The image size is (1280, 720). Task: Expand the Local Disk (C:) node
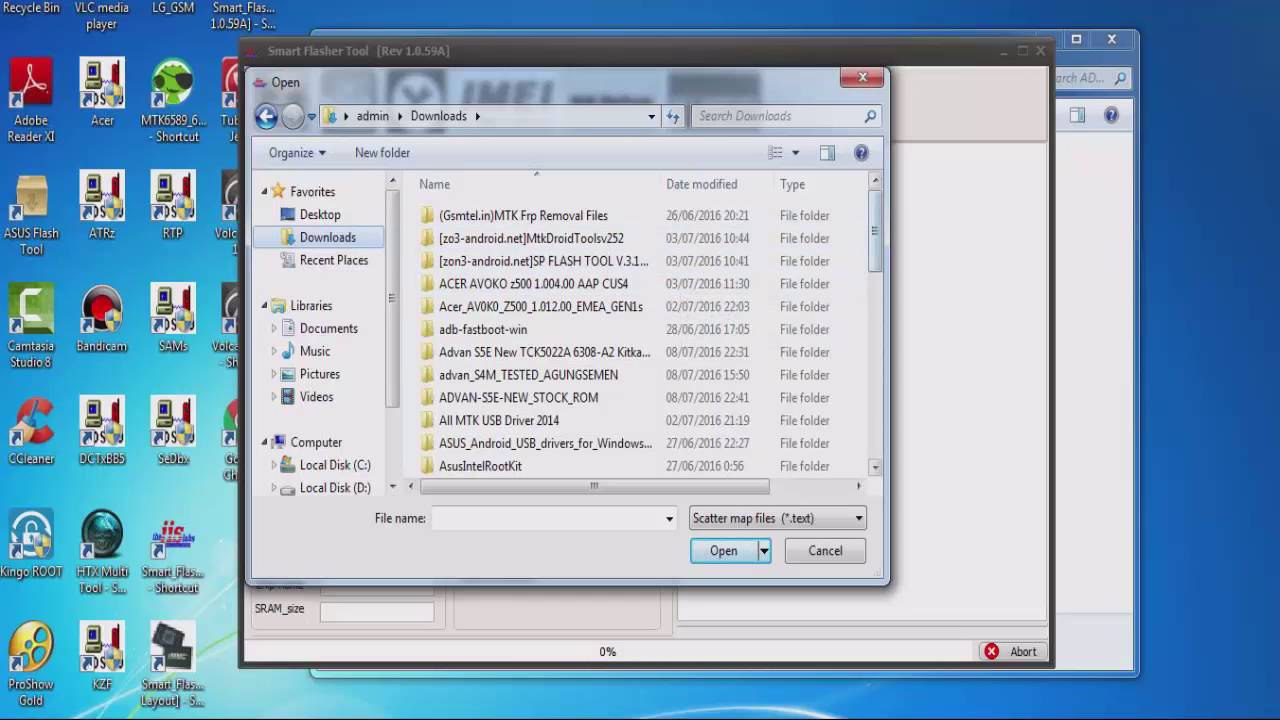(x=274, y=465)
